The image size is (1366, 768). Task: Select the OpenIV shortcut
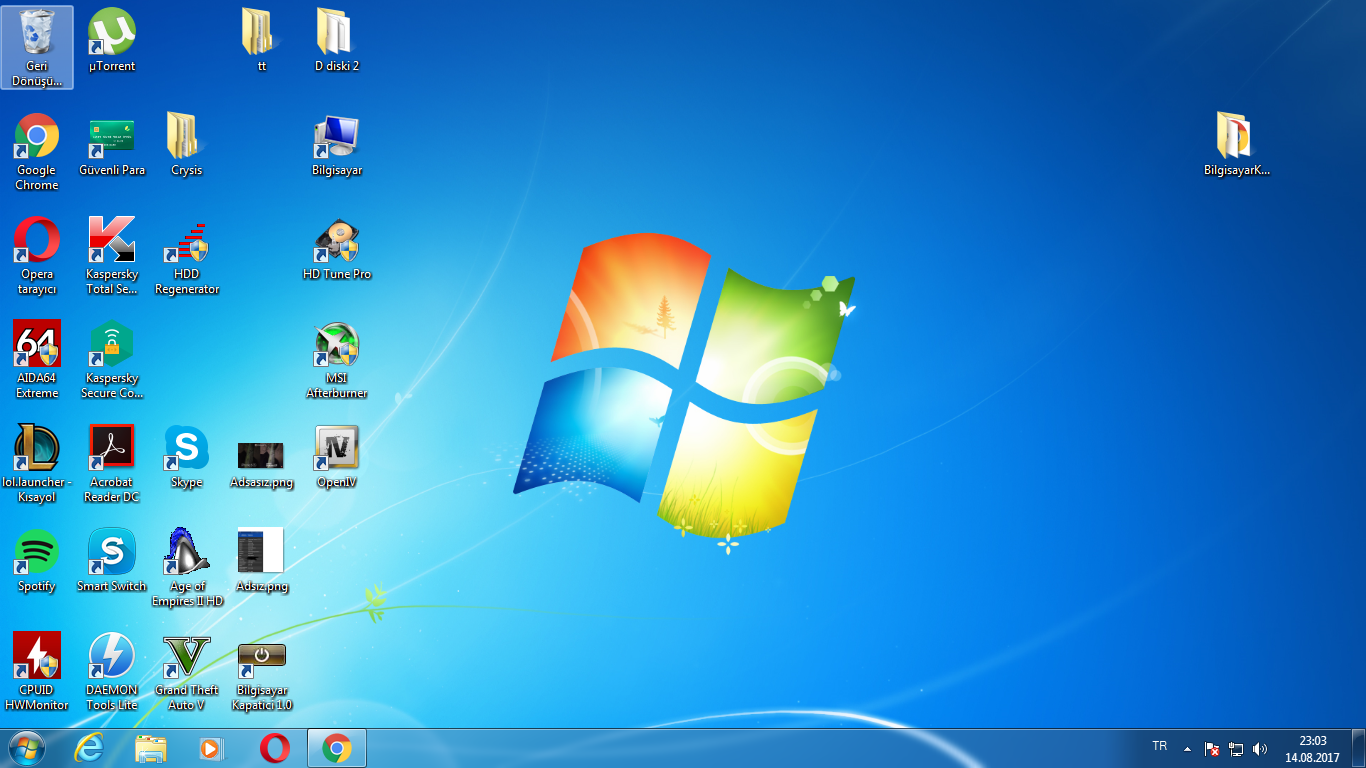pos(337,456)
